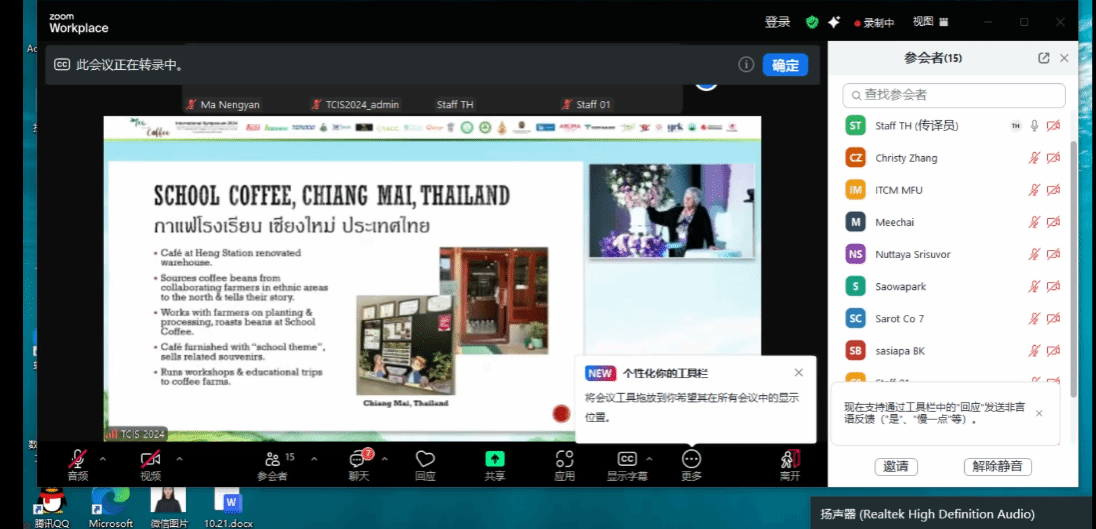
Task: Expand audio options arrow beside 音频
Action: coord(106,459)
